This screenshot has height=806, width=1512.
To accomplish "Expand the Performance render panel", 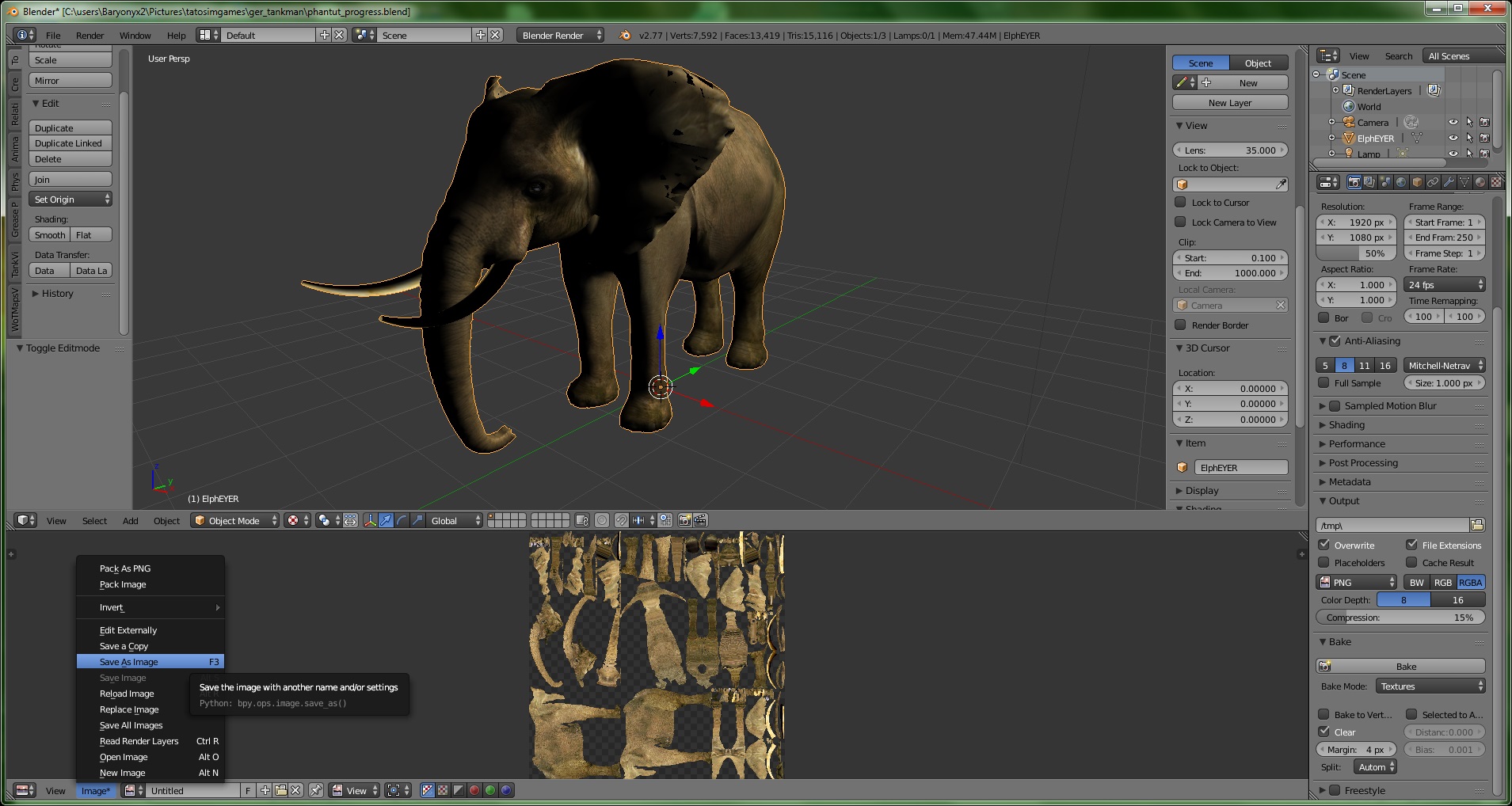I will [1357, 444].
